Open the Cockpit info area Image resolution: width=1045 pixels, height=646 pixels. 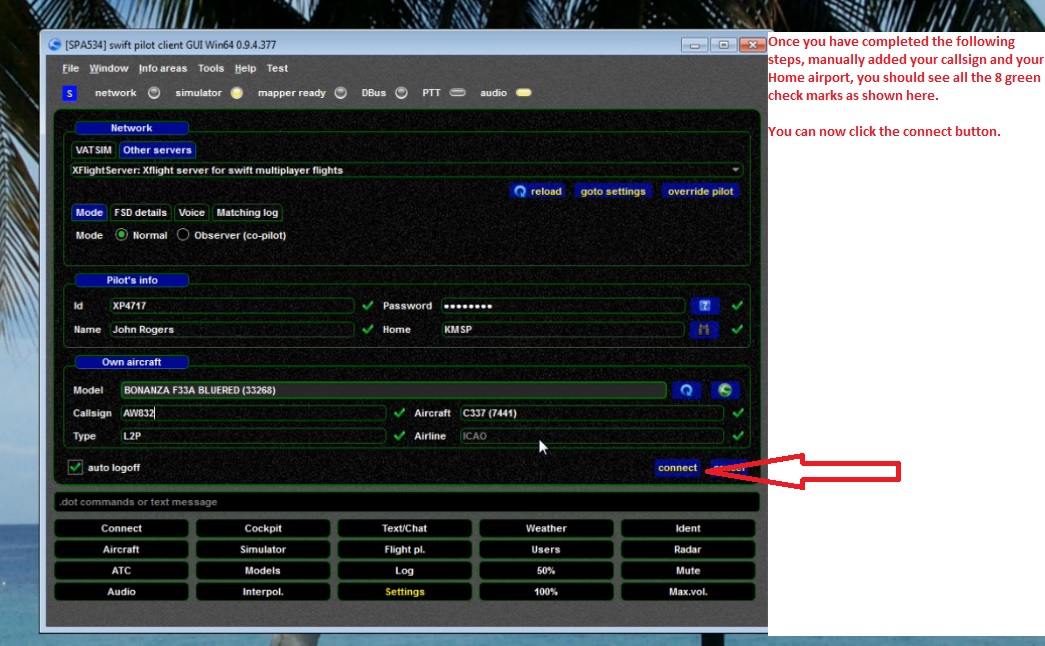tap(263, 529)
